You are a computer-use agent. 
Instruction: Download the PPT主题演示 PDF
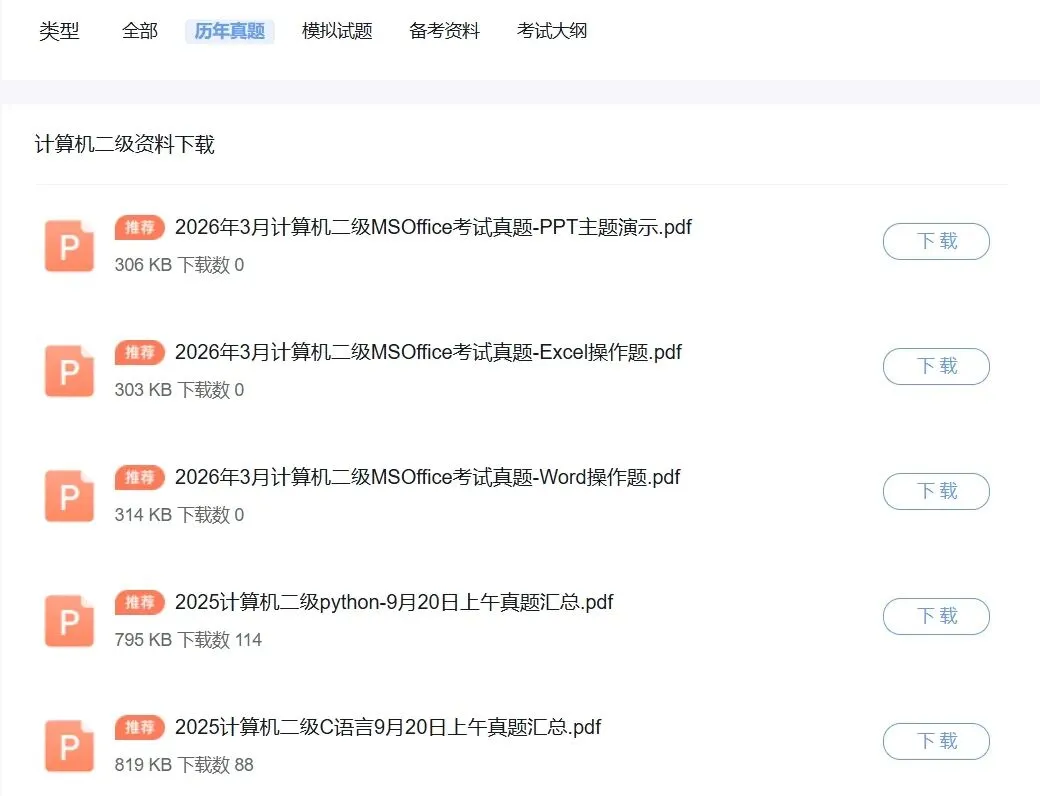pos(936,241)
